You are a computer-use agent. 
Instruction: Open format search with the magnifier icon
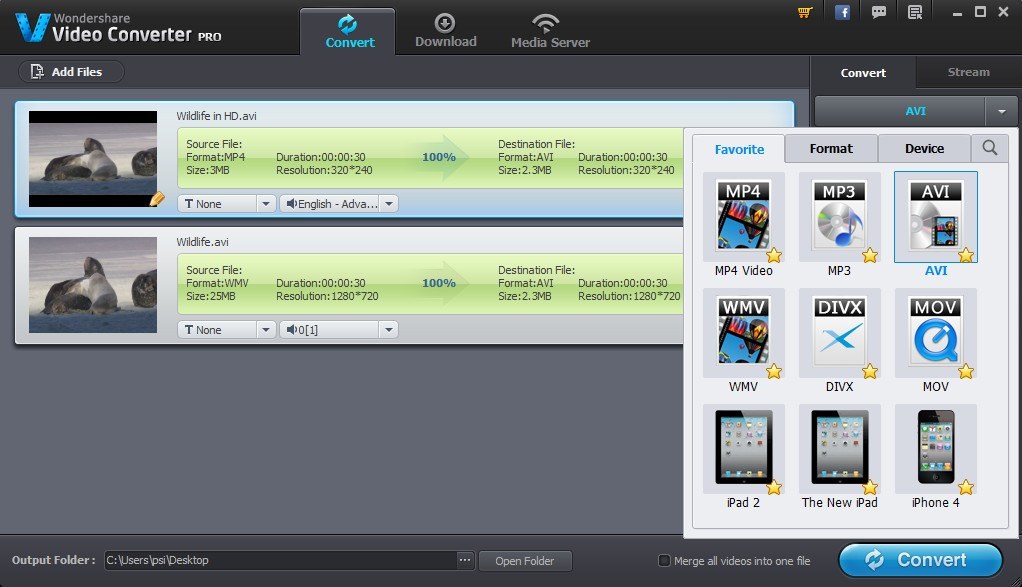click(x=989, y=147)
